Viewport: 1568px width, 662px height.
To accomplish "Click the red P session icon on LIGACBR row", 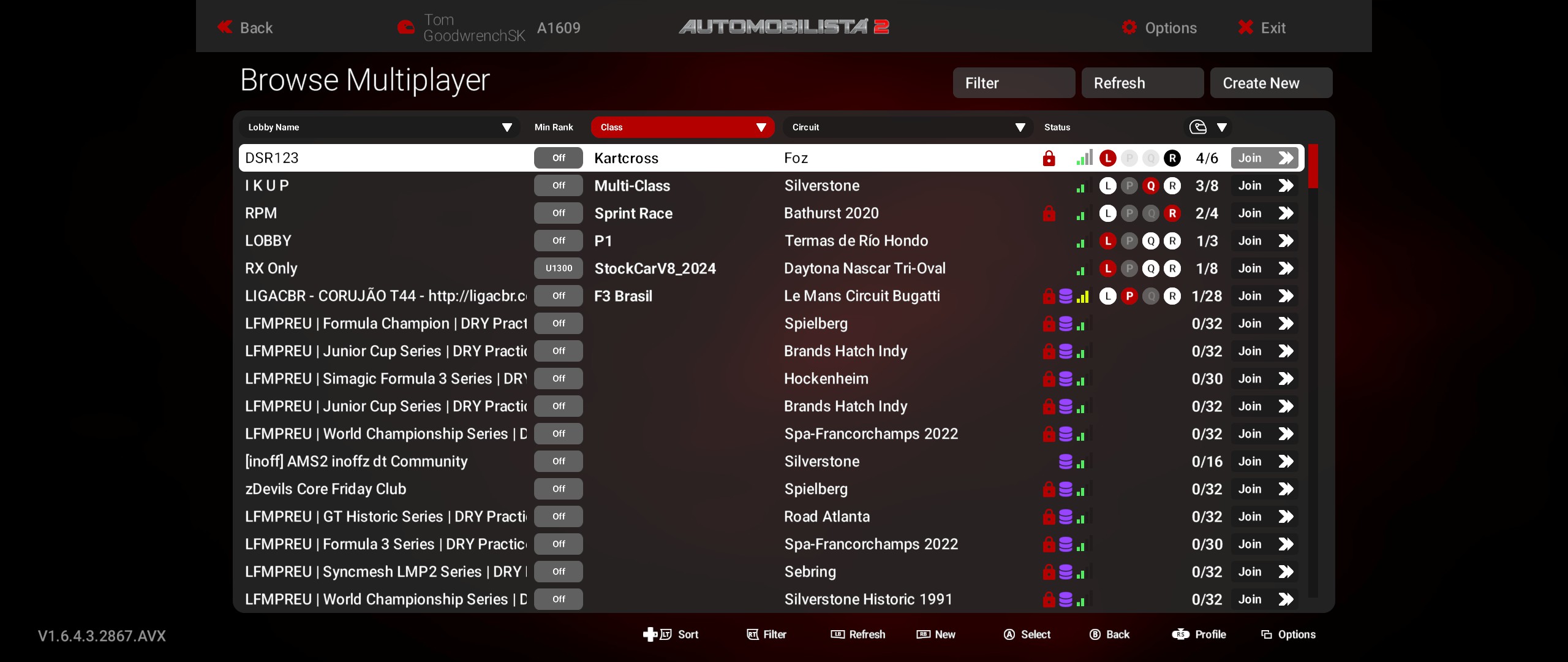I will [x=1129, y=296].
